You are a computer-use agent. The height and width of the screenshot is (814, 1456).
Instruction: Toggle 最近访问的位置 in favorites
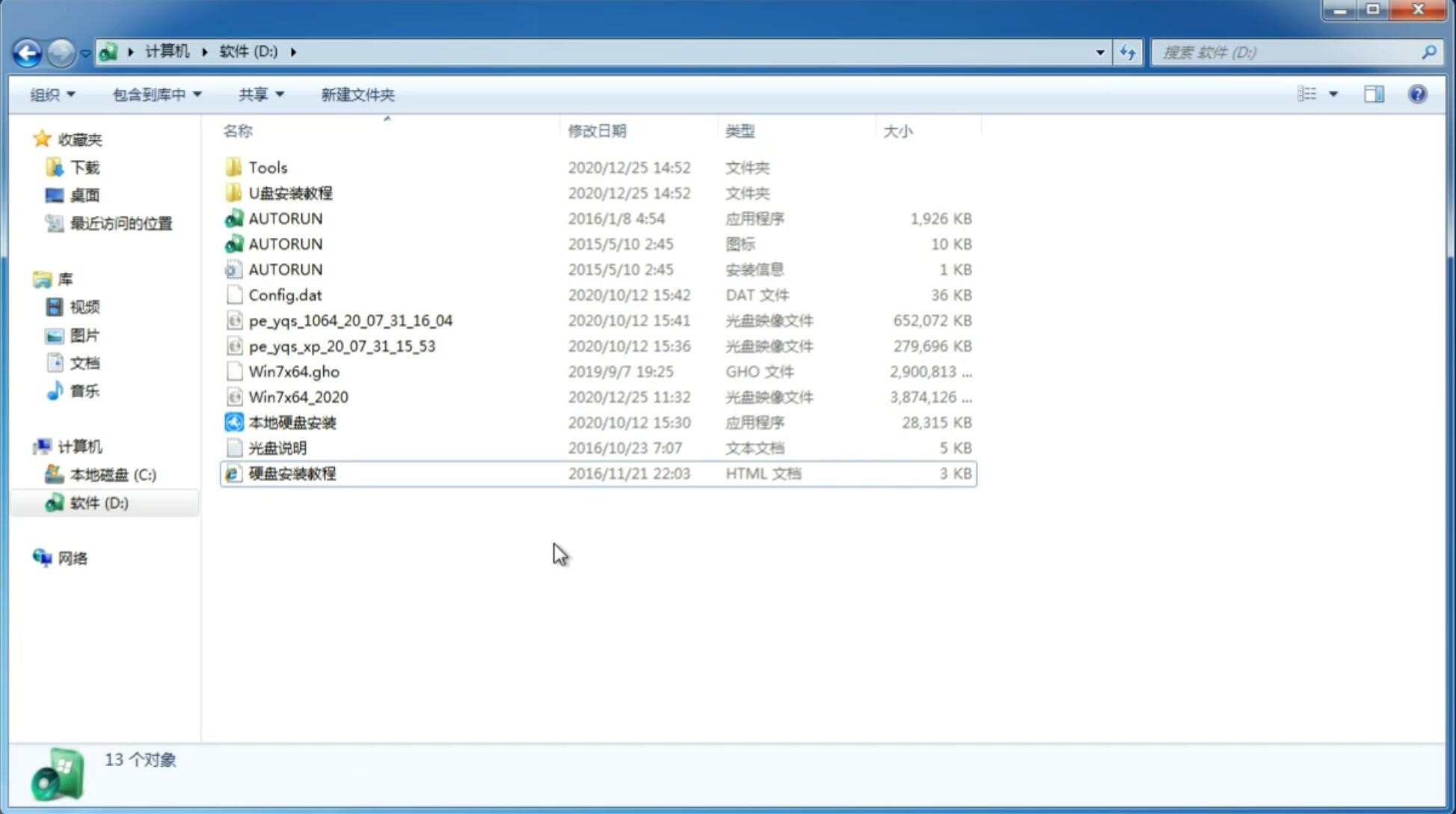point(120,222)
